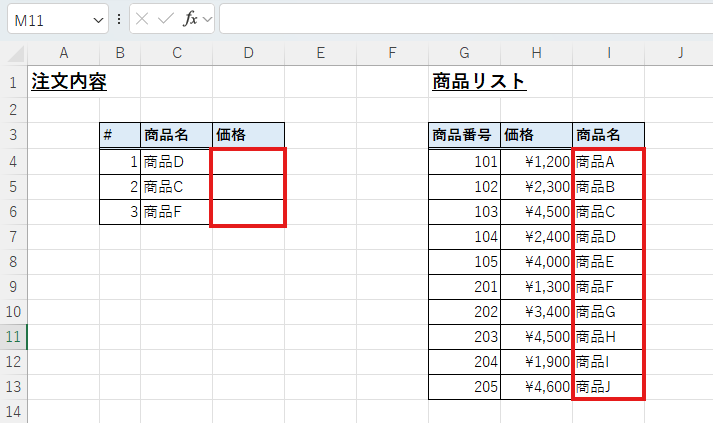Select column D header
This screenshot has height=423, width=713.
point(248,53)
